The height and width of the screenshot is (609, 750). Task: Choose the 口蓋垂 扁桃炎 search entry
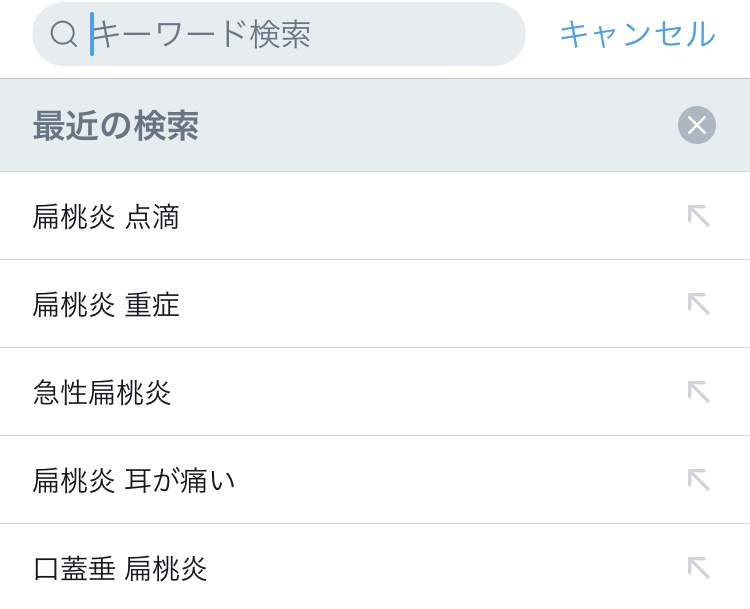pos(120,569)
